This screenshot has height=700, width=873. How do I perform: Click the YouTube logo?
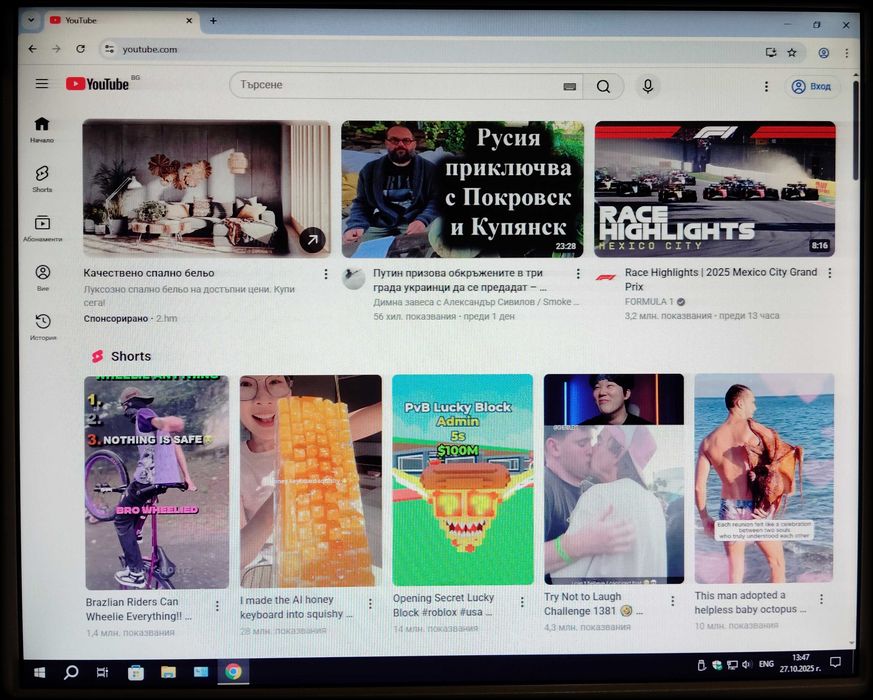[x=97, y=84]
